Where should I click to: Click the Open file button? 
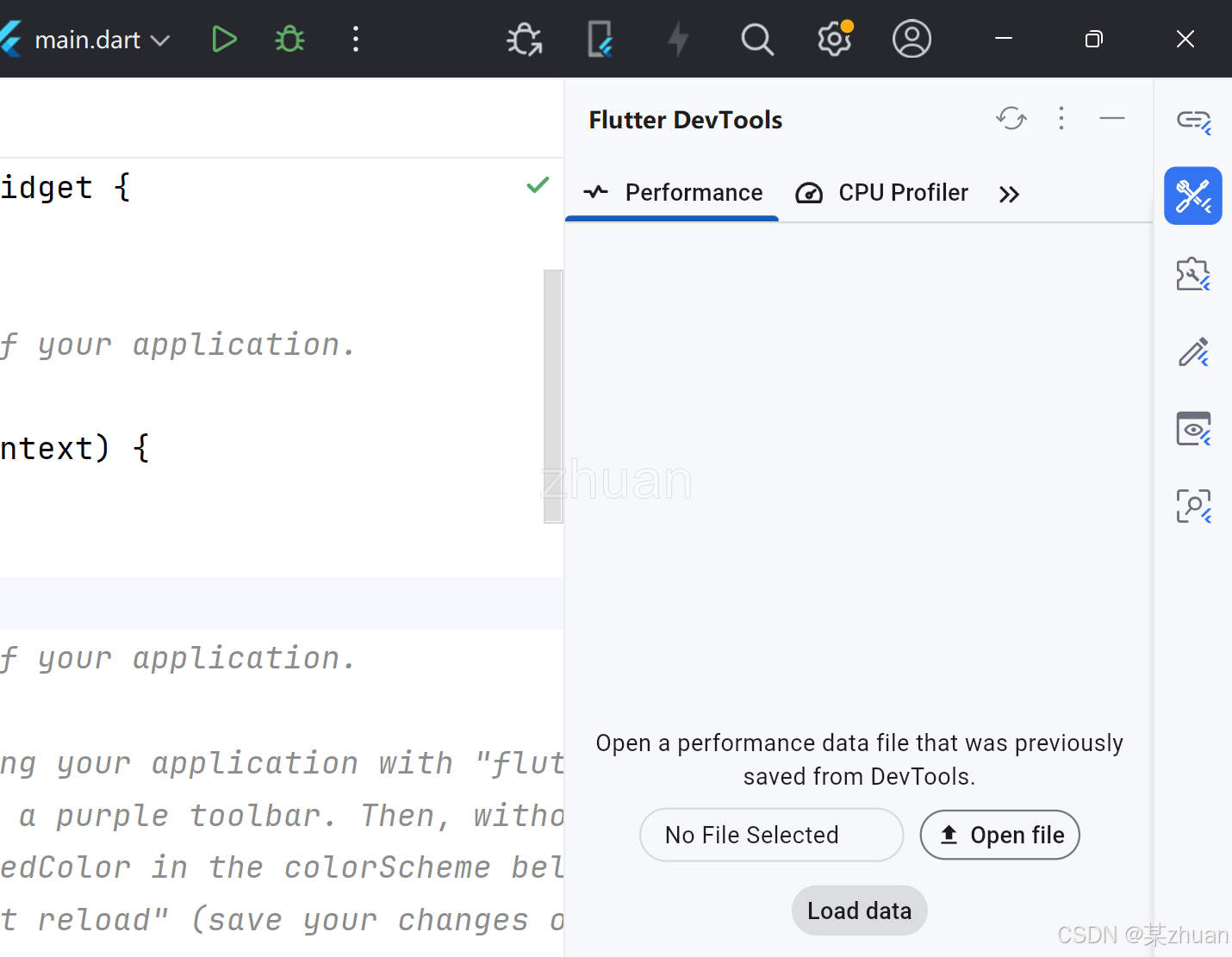click(x=999, y=835)
